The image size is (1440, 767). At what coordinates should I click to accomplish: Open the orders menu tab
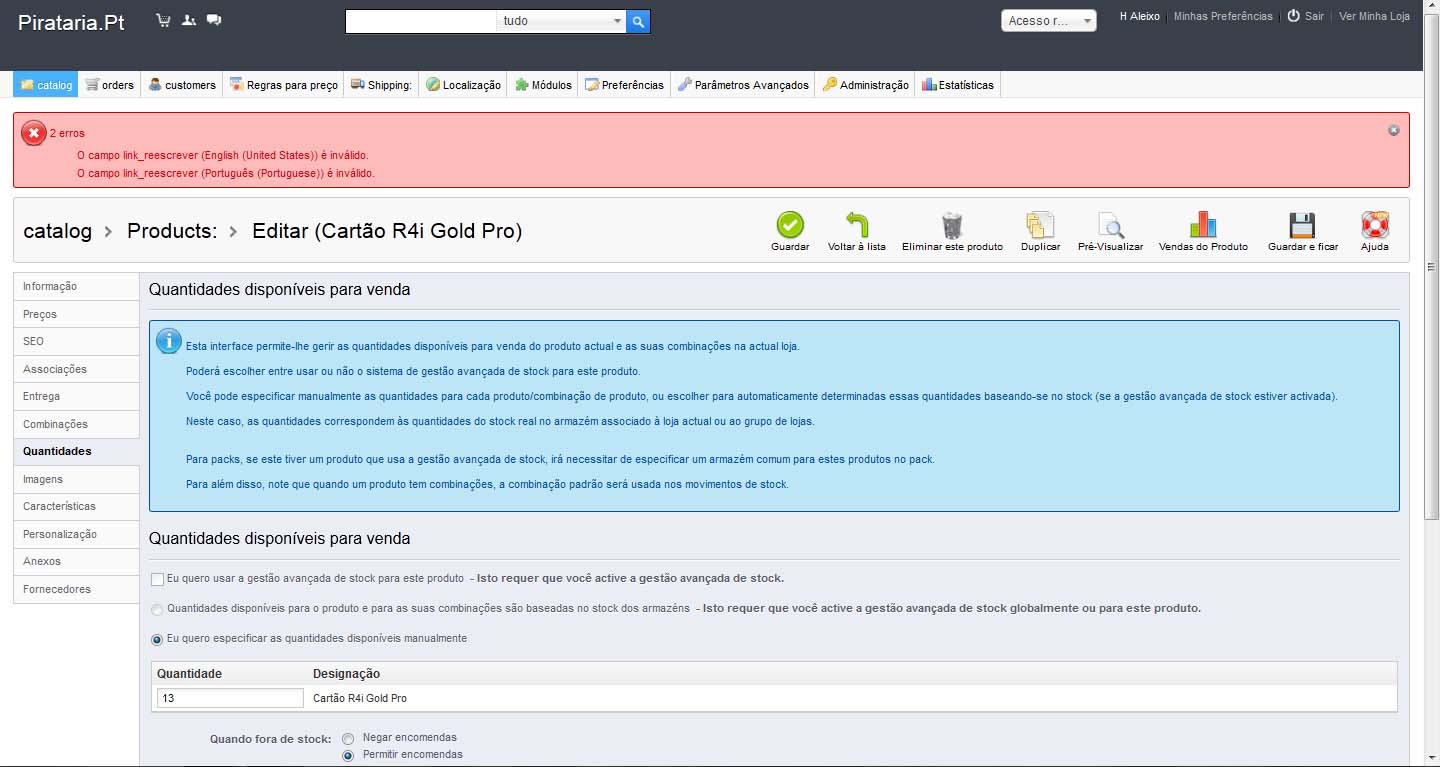pyautogui.click(x=109, y=85)
